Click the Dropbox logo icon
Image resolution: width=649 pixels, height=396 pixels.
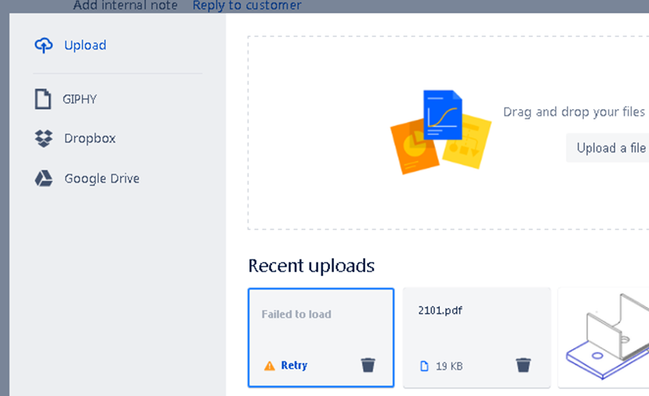[43, 138]
